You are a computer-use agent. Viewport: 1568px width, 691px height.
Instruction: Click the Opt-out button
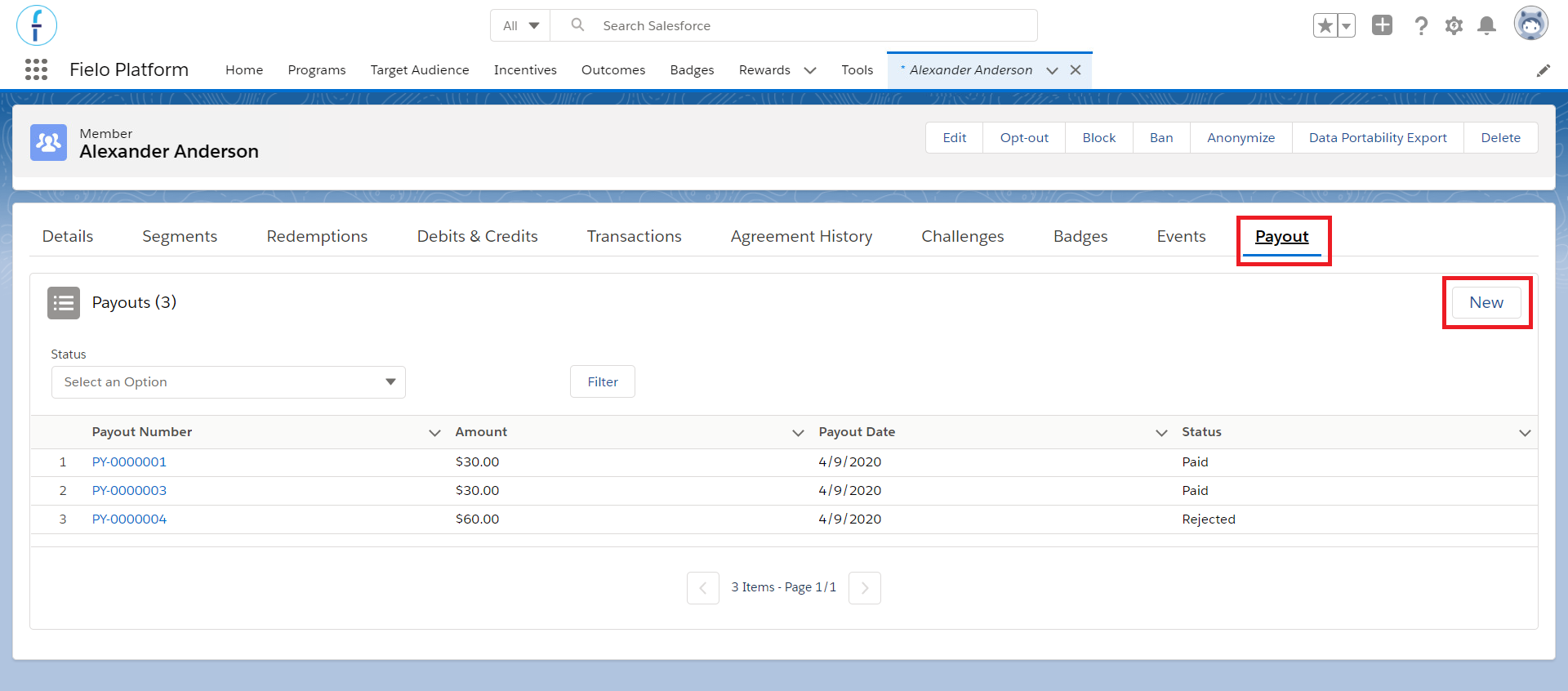[1024, 137]
